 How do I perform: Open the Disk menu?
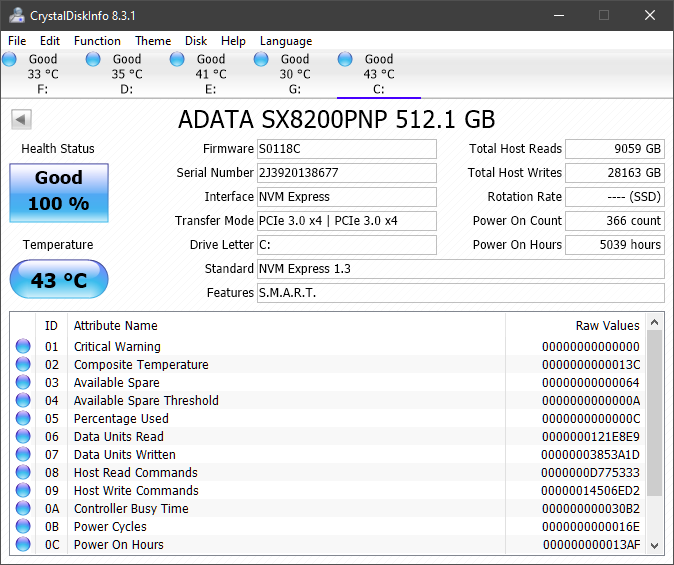(196, 41)
